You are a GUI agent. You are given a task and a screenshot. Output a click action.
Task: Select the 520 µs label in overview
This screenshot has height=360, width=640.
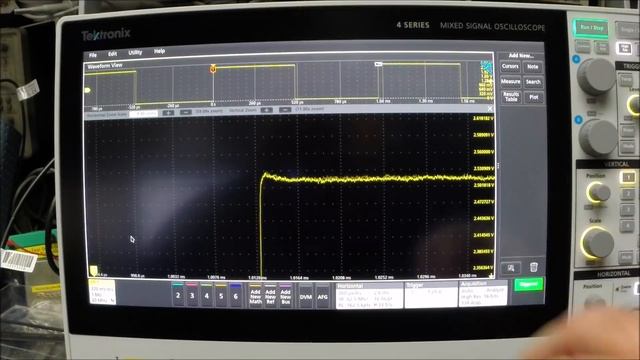298,102
